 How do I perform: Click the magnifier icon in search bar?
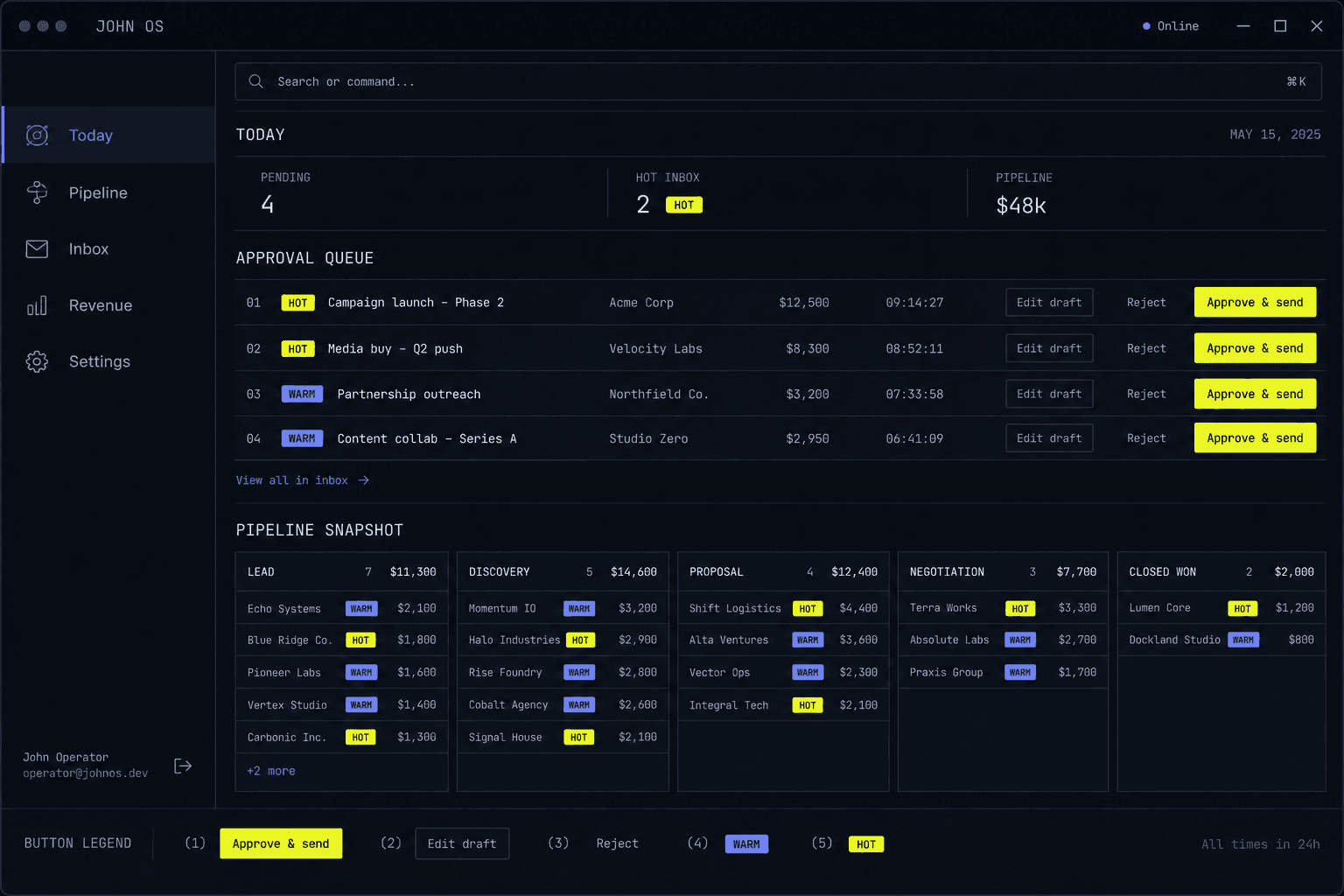click(x=255, y=81)
